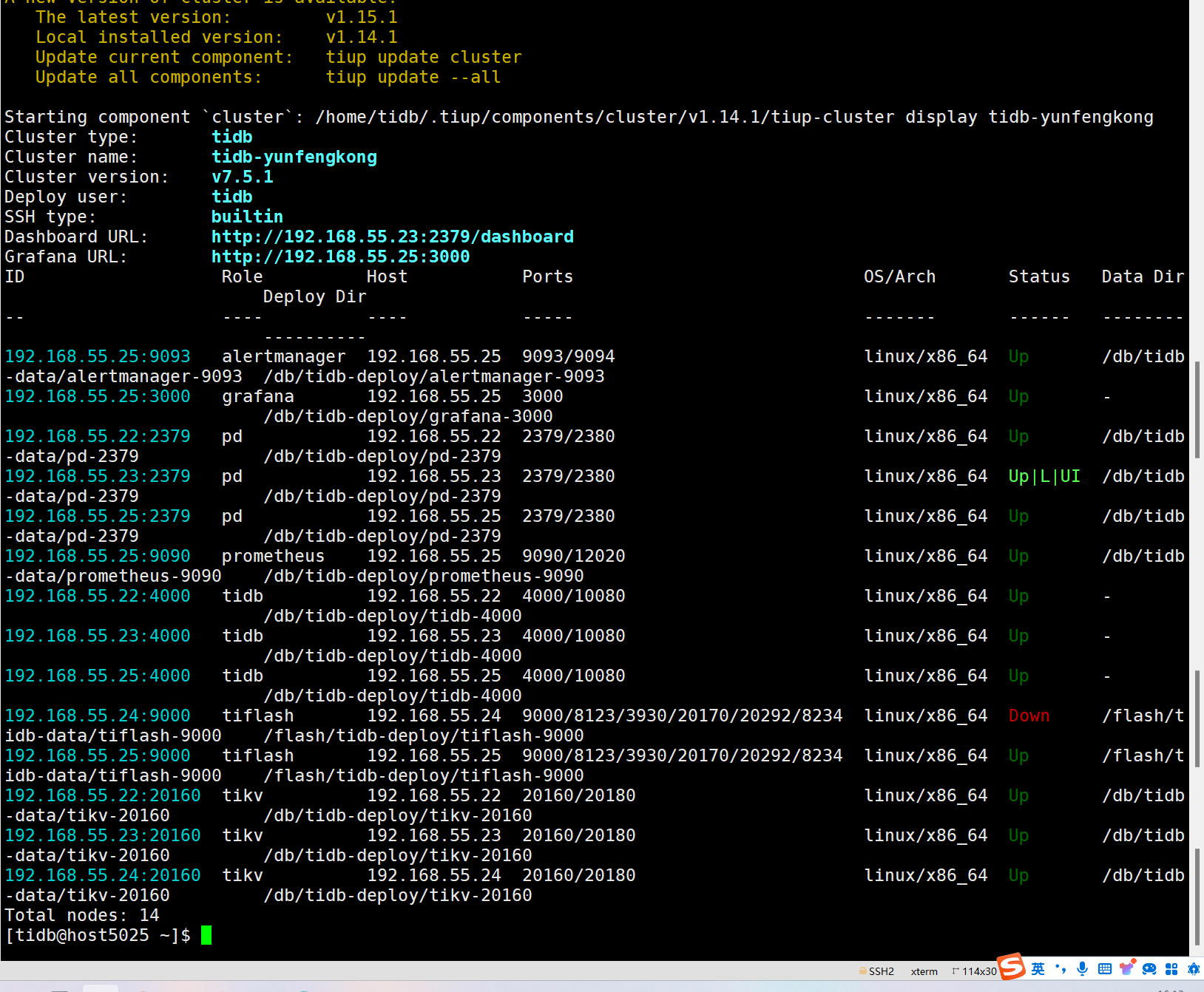Image resolution: width=1204 pixels, height=992 pixels.
Task: Click the game controller icon in the IME bar
Action: pos(1149,969)
